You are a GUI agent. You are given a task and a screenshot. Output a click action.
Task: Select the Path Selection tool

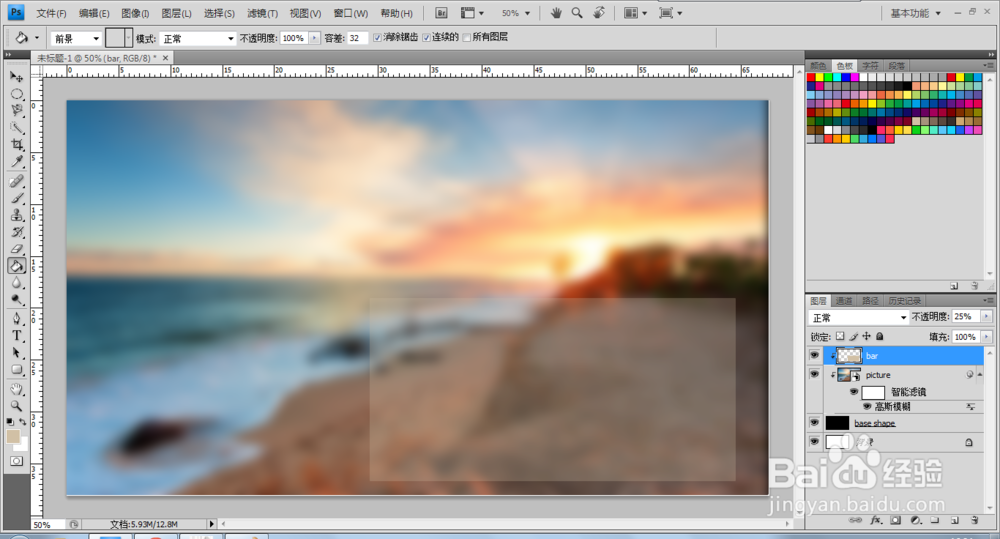coord(17,353)
